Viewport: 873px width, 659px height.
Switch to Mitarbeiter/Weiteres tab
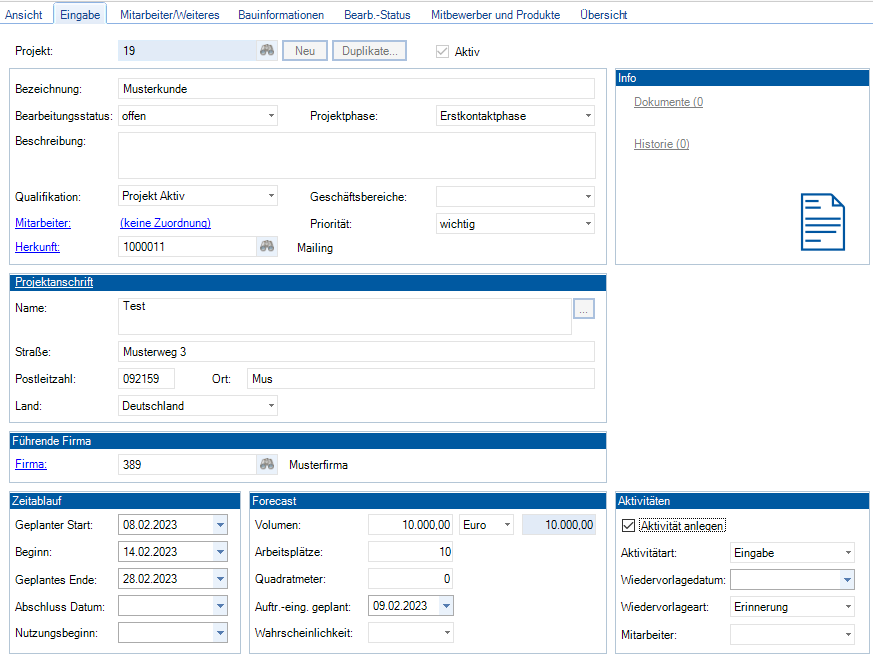(169, 15)
